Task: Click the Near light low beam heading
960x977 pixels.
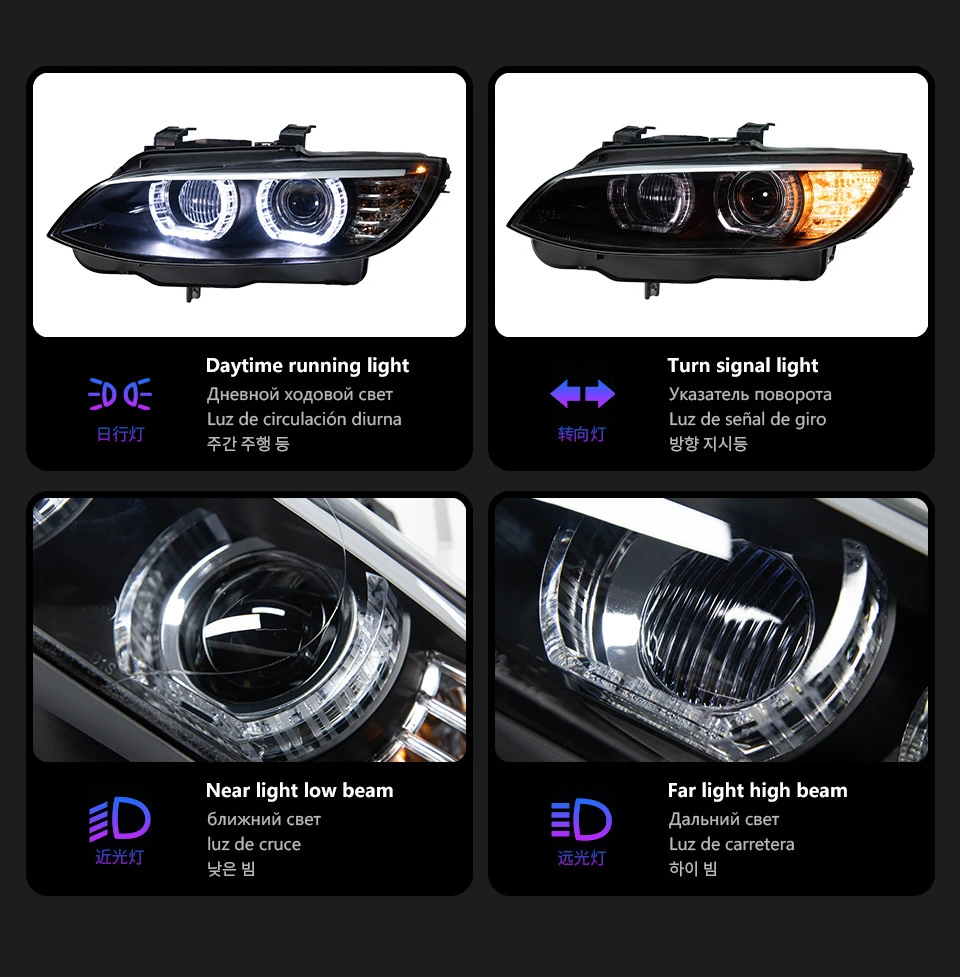Action: pos(300,791)
